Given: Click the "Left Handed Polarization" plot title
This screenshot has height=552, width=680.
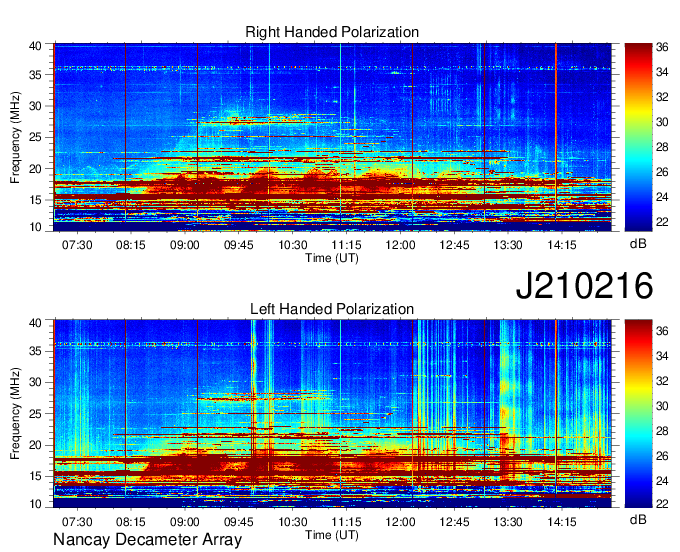Looking at the screenshot, I should pos(332,309).
